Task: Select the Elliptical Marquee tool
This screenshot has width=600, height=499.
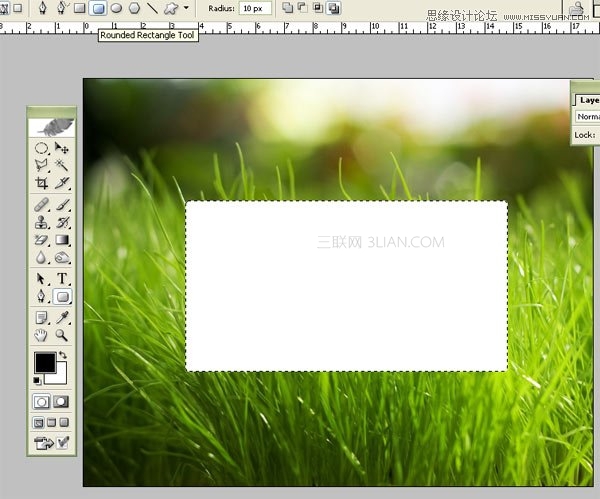Action: pyautogui.click(x=42, y=148)
